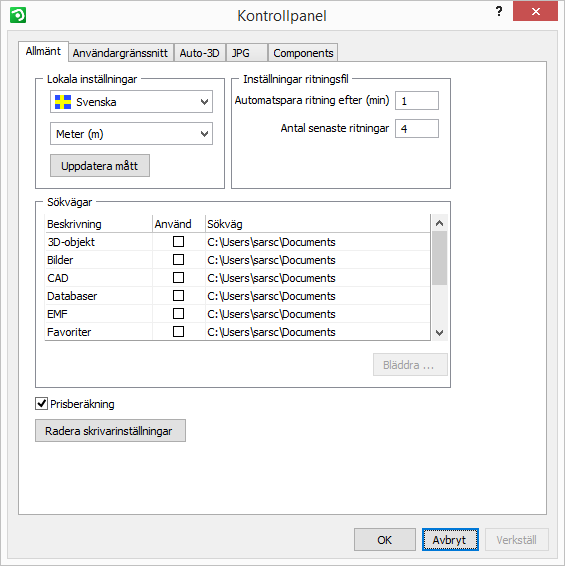Click the green app icon in title bar
Screen dimensions: 565x566
(x=18, y=16)
